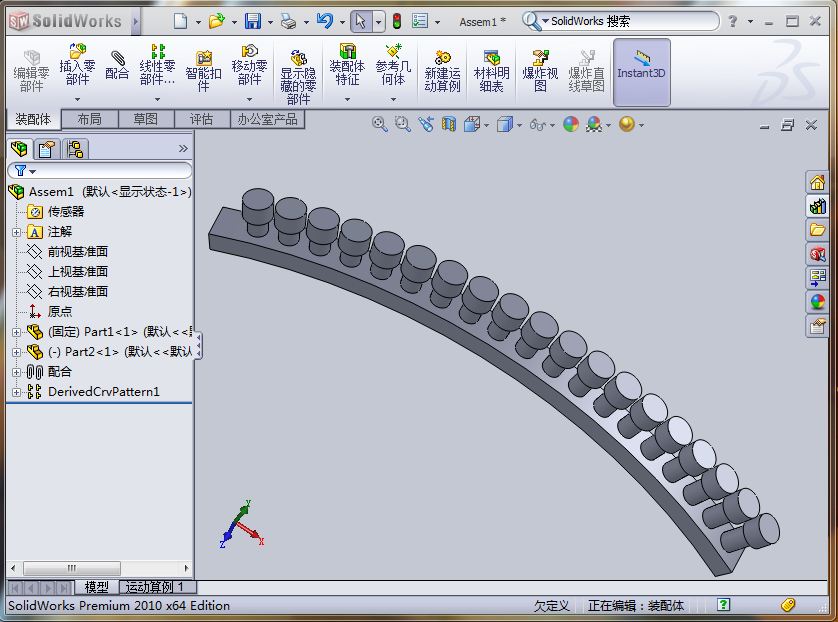Select 上视基准面 top plane
The image size is (838, 622).
78,271
